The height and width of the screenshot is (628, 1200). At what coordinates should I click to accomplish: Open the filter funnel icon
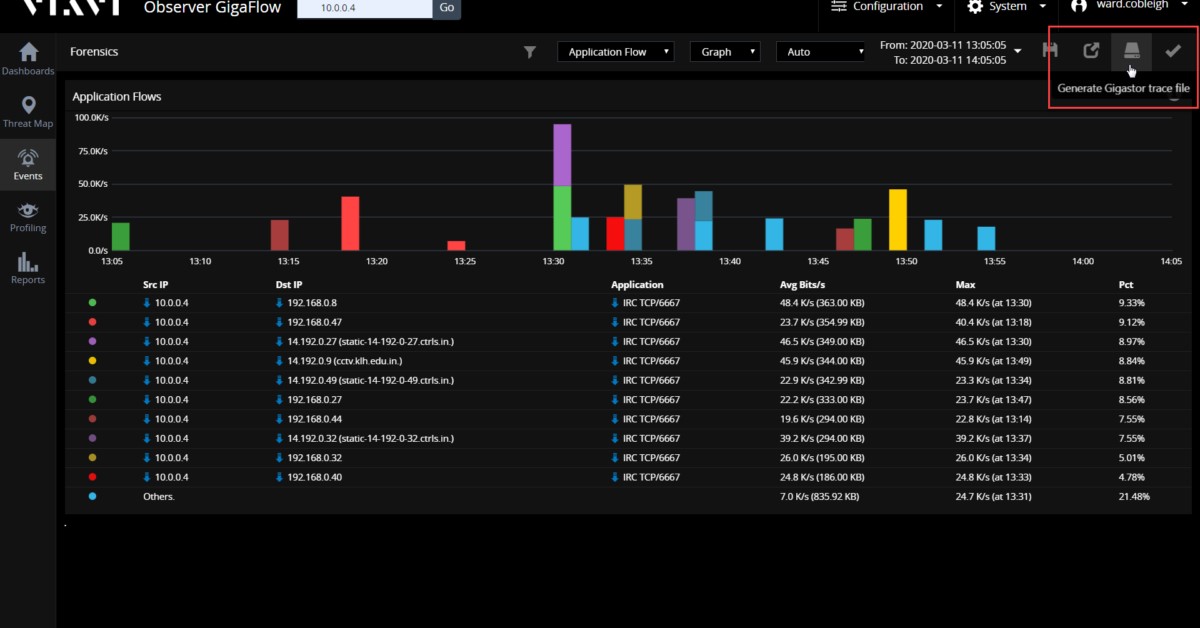pos(530,52)
